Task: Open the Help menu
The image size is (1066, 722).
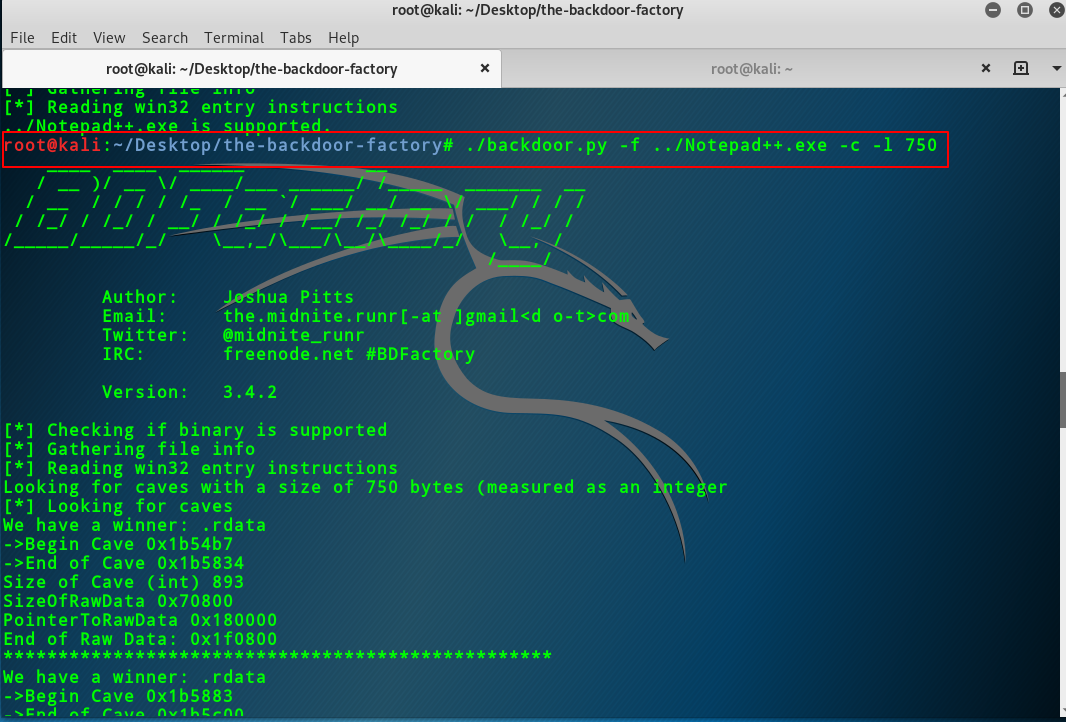Action: (343, 38)
